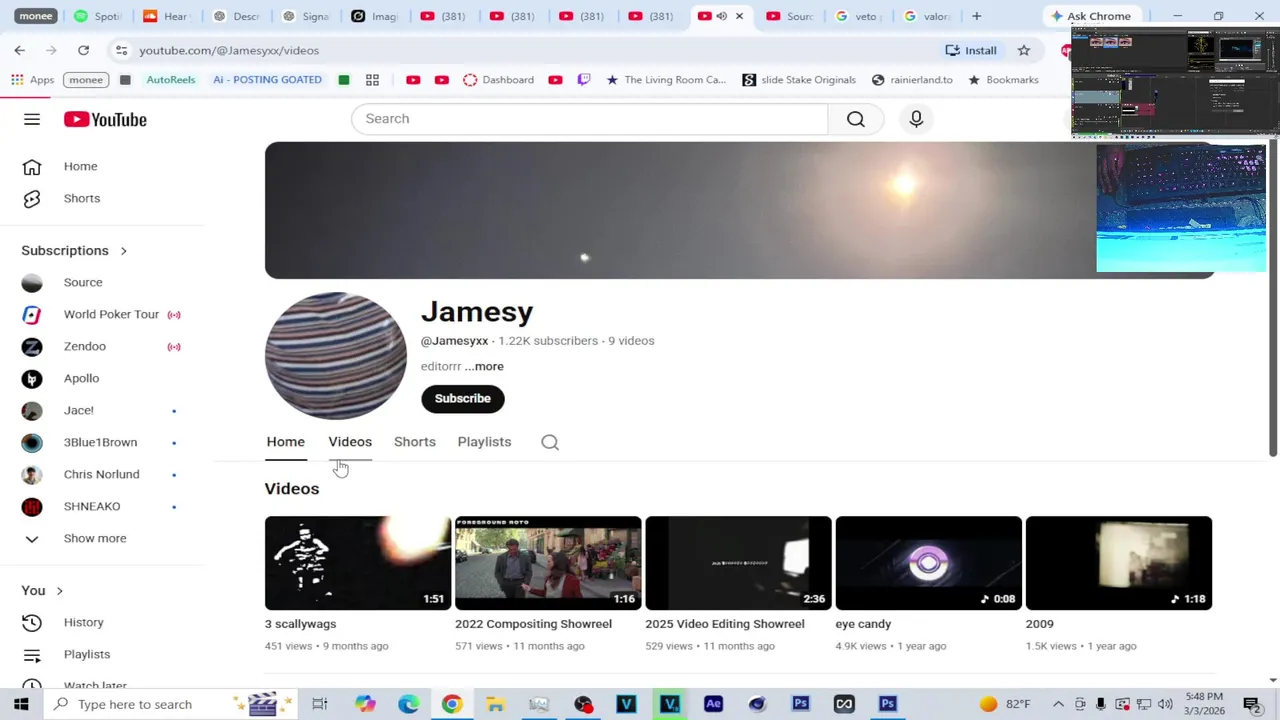This screenshot has width=1280, height=720.
Task: Open the Dashboard bookmark
Action: click(x=498, y=80)
